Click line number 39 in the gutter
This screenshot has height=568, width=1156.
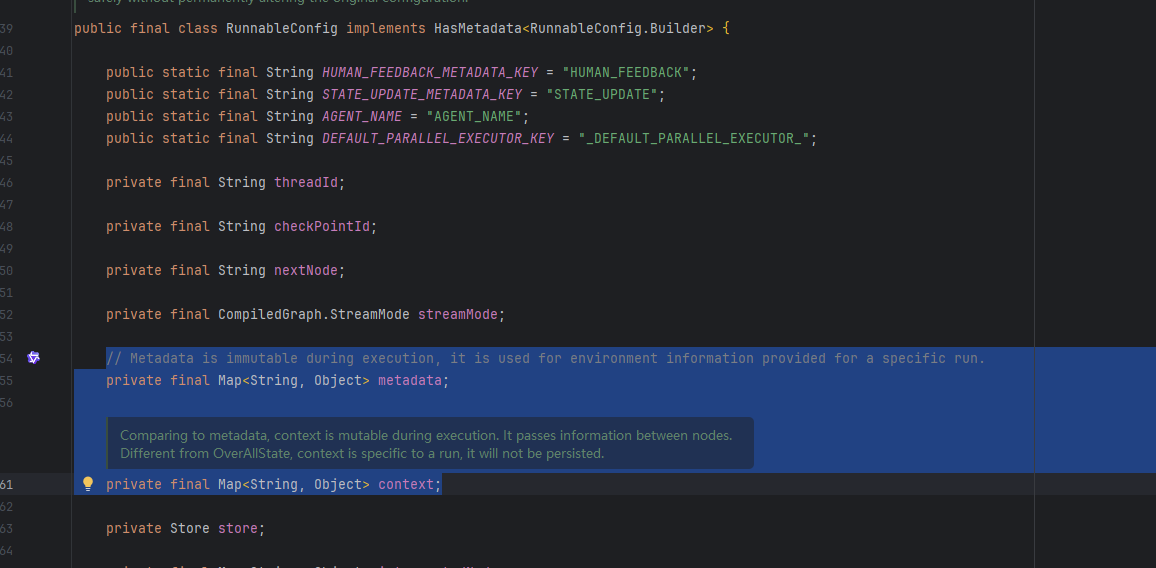pos(6,29)
